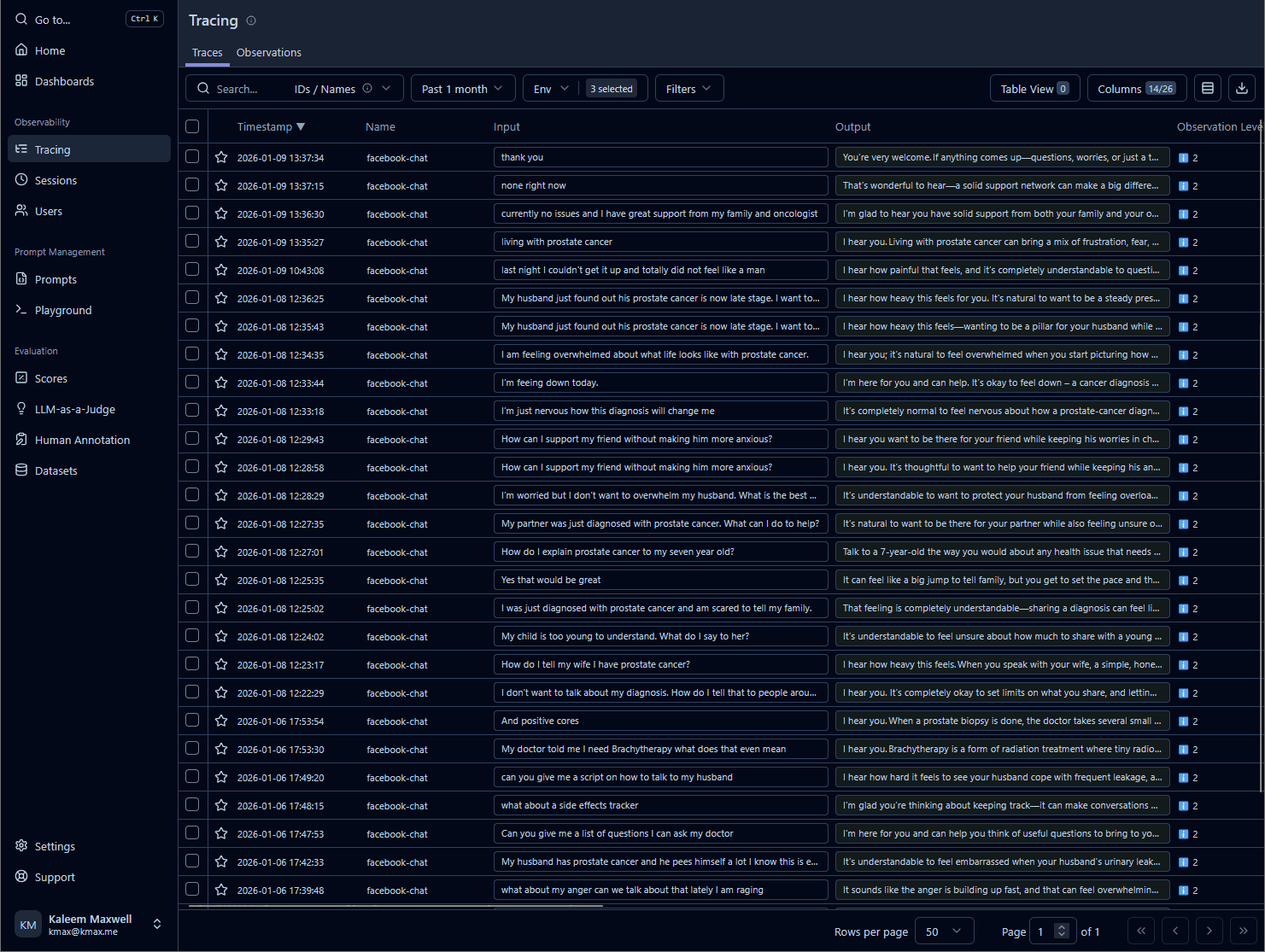
Task: Sort by the Timestamp column header
Action: point(271,126)
